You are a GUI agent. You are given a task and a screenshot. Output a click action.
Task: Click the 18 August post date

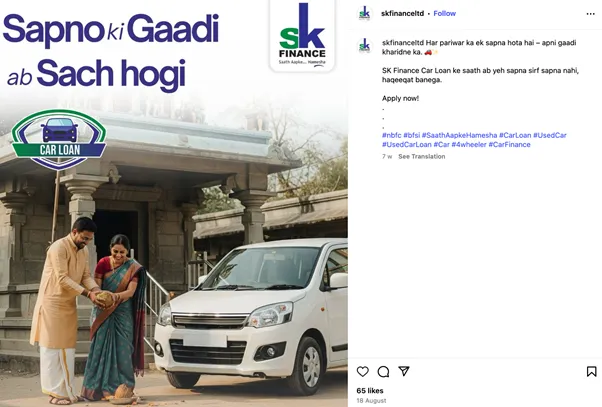click(371, 400)
